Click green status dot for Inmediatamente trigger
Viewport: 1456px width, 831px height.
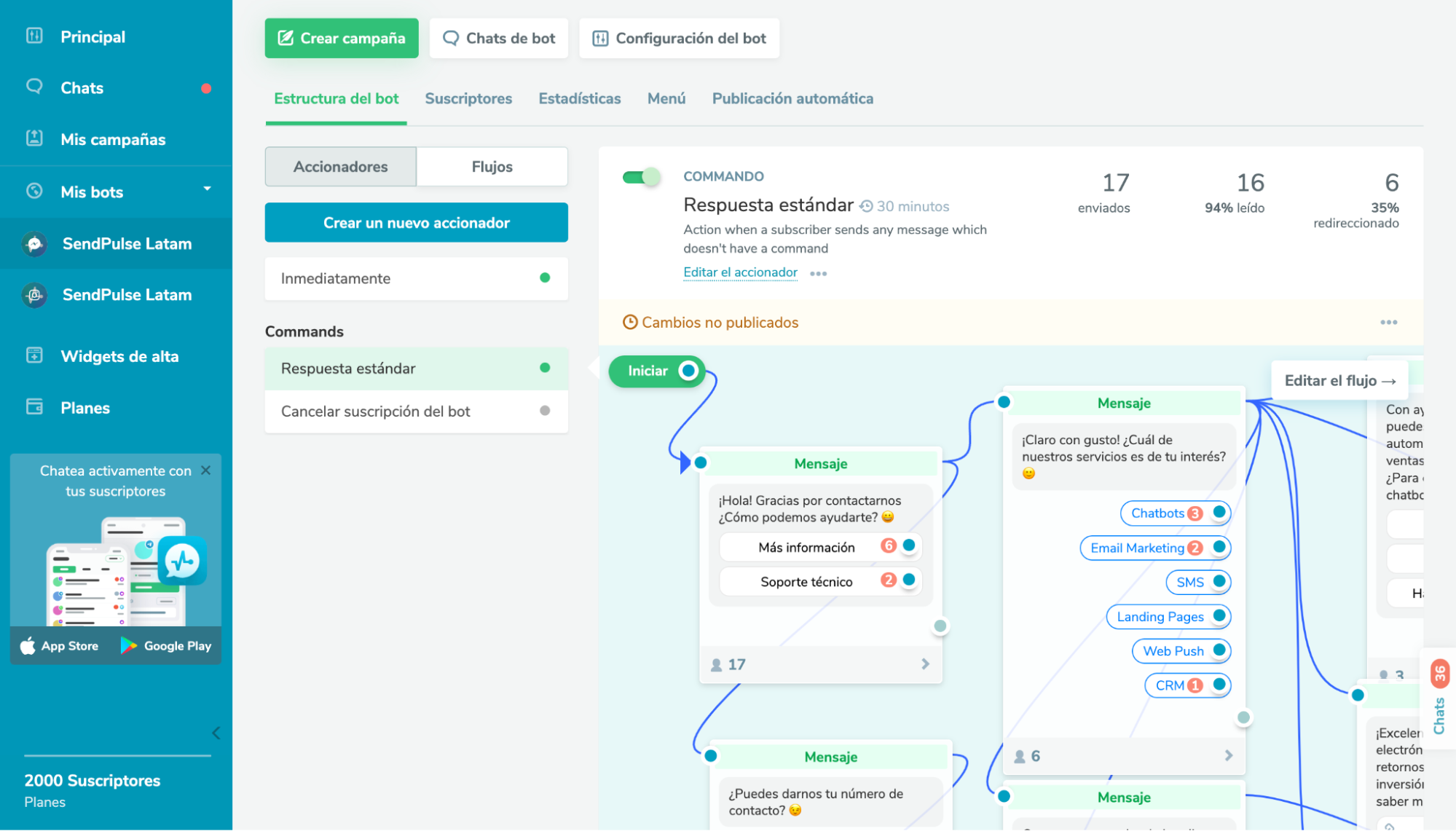pyautogui.click(x=545, y=277)
